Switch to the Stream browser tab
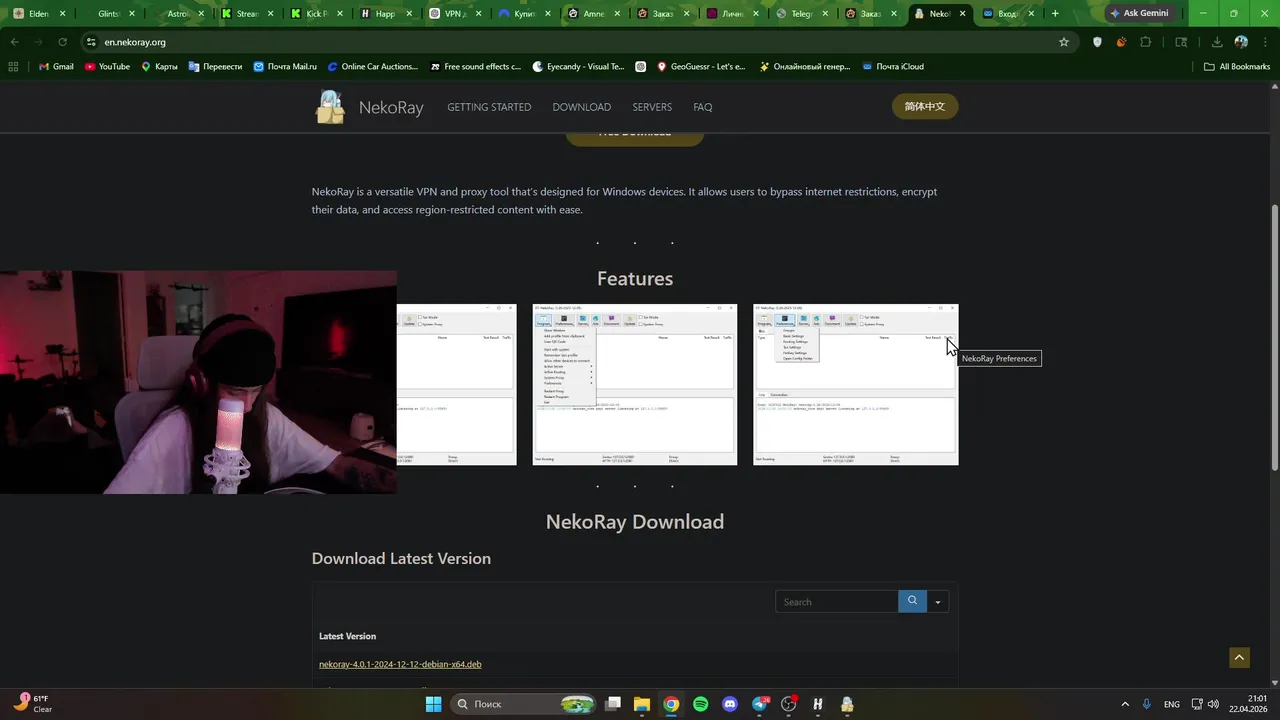Viewport: 1280px width, 720px height. [x=246, y=14]
